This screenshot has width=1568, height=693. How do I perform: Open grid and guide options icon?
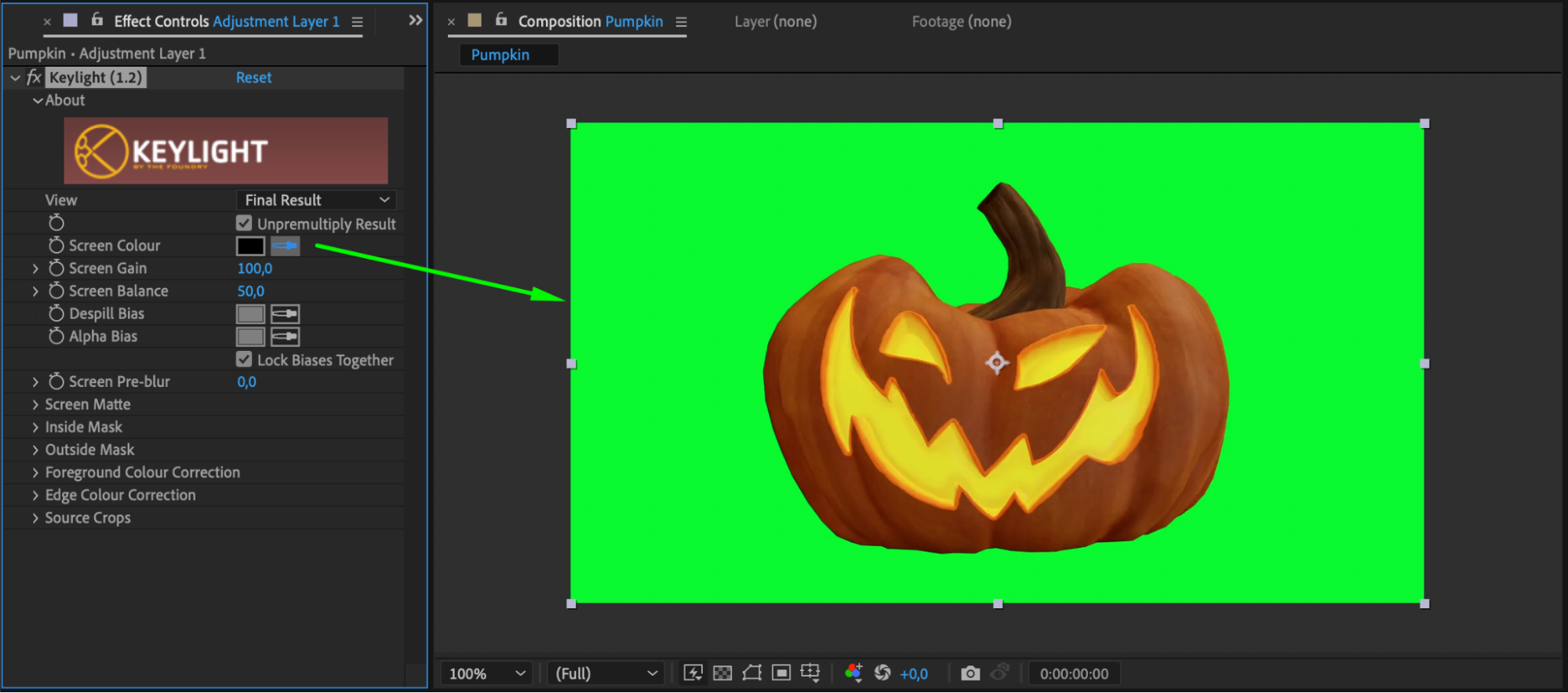click(810, 673)
